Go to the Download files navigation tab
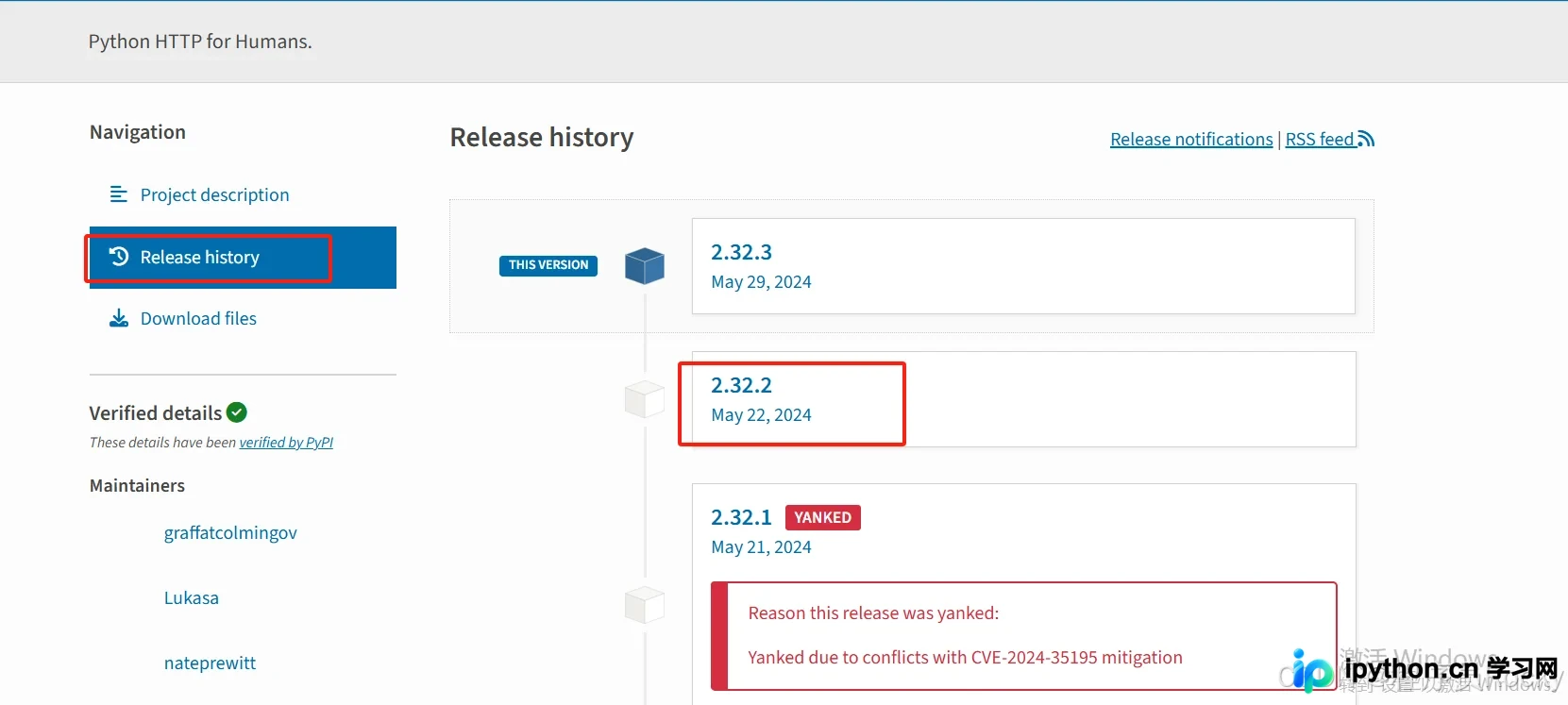Screen dimensions: 1568x705 pos(198,319)
